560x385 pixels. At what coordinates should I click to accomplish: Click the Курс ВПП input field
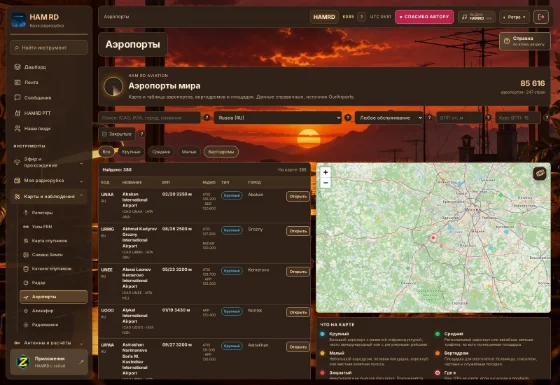click(518, 118)
